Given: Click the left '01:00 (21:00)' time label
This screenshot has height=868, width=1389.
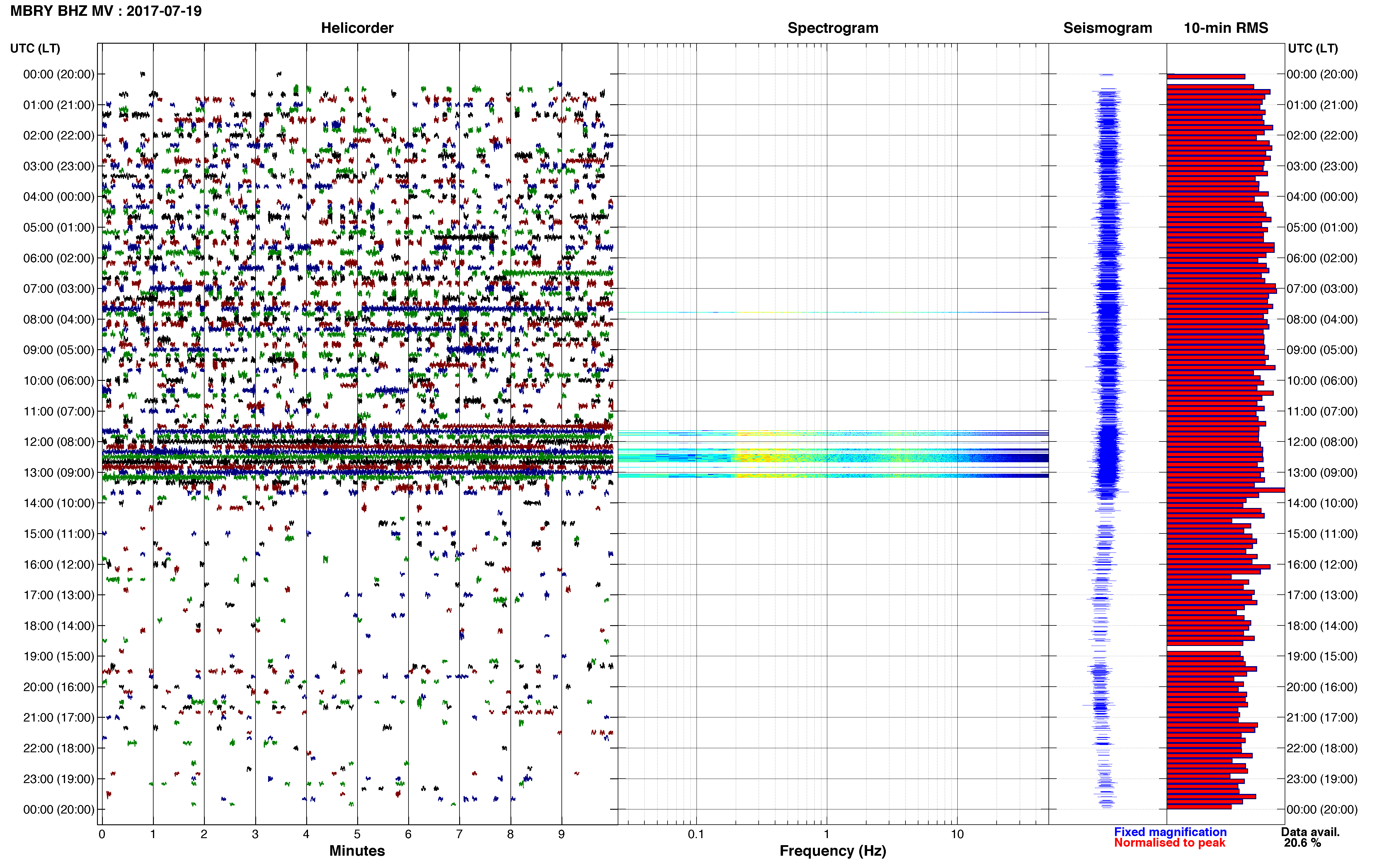Looking at the screenshot, I should coord(59,105).
